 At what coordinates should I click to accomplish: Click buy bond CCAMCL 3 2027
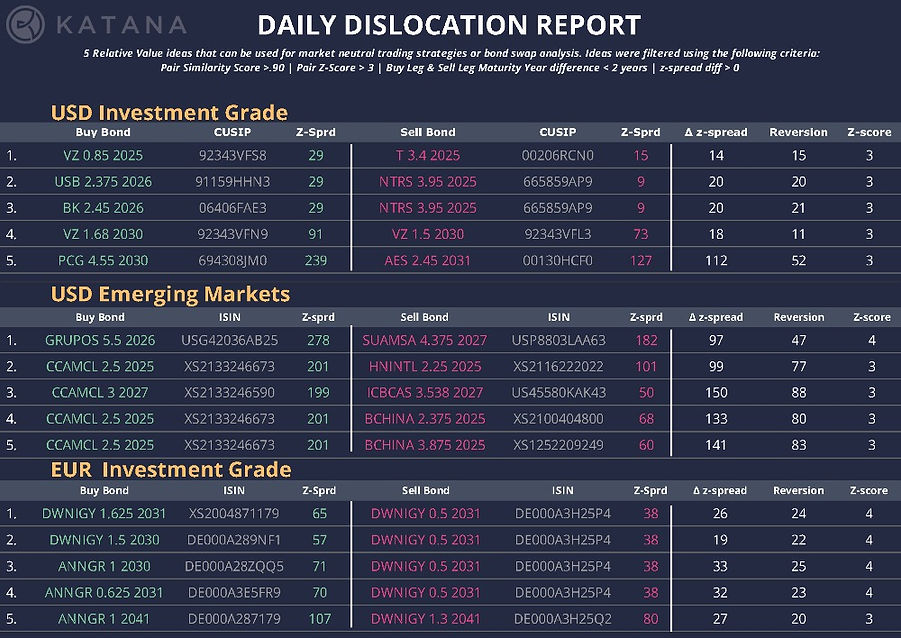pos(100,393)
